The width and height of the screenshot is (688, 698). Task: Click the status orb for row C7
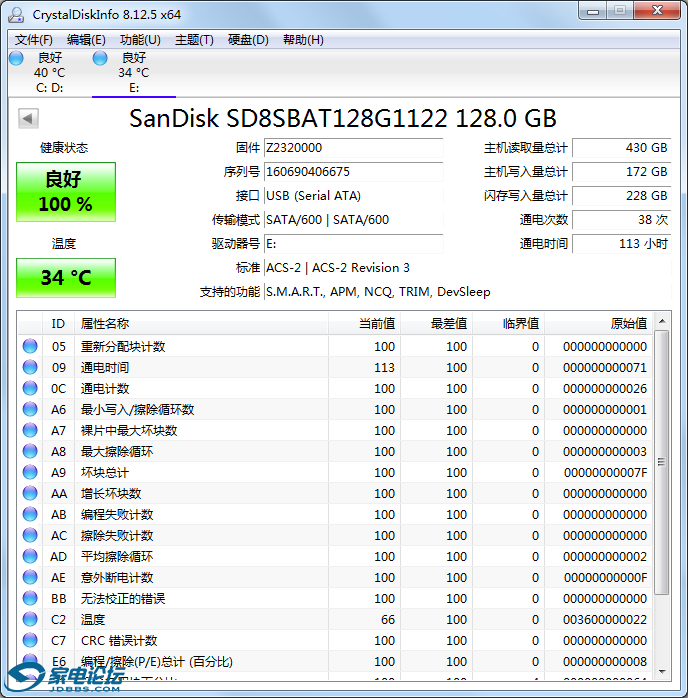pos(30,640)
